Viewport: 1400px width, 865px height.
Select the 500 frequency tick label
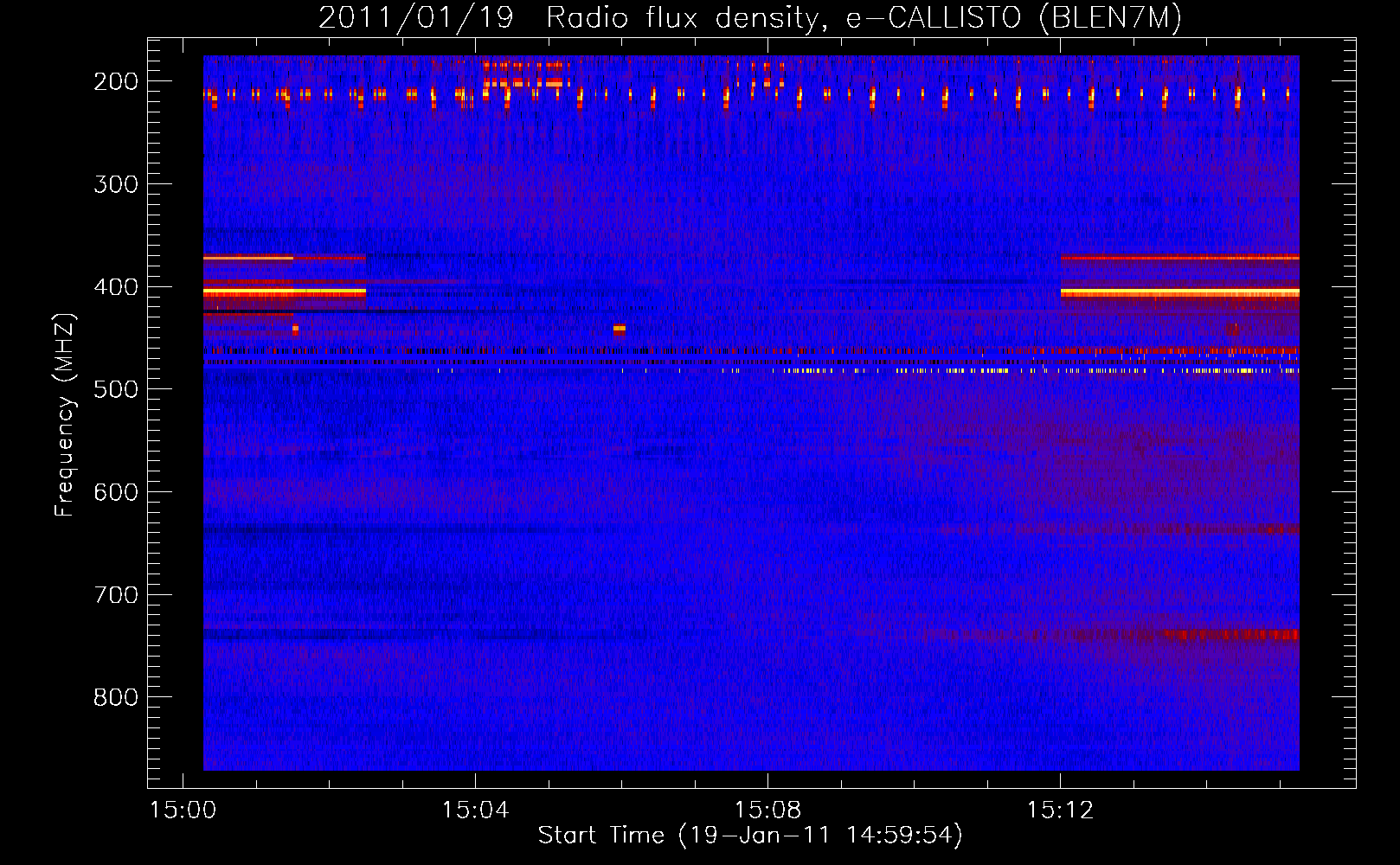(x=116, y=389)
